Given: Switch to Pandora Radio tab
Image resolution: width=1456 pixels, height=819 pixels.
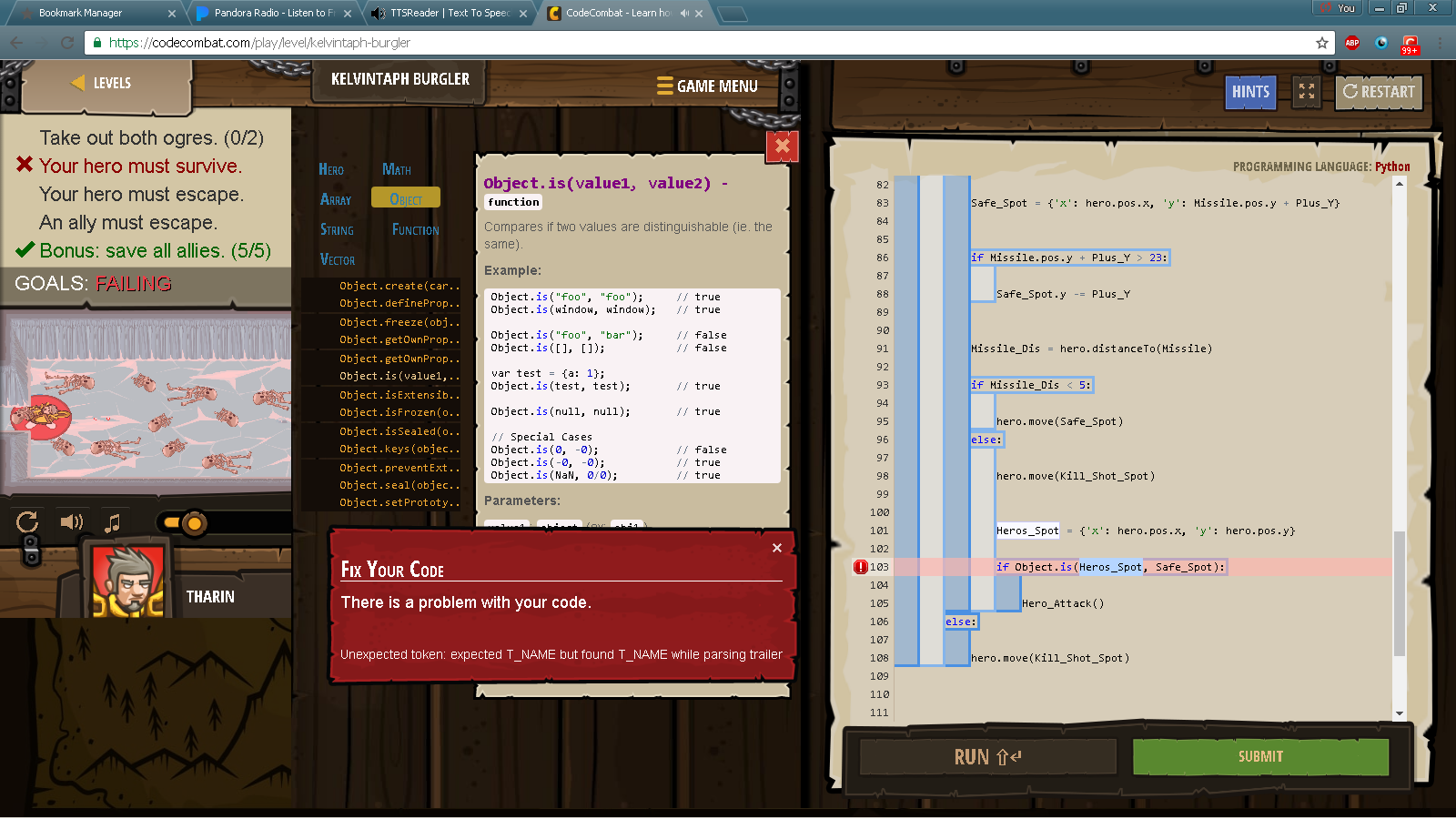Looking at the screenshot, I should coord(274,13).
